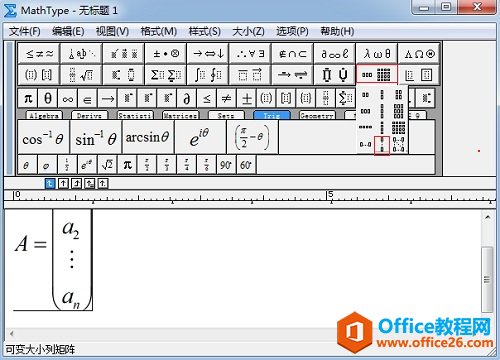Switch to the Matrices tab
Viewport: 500px width, 360px height.
(x=180, y=115)
